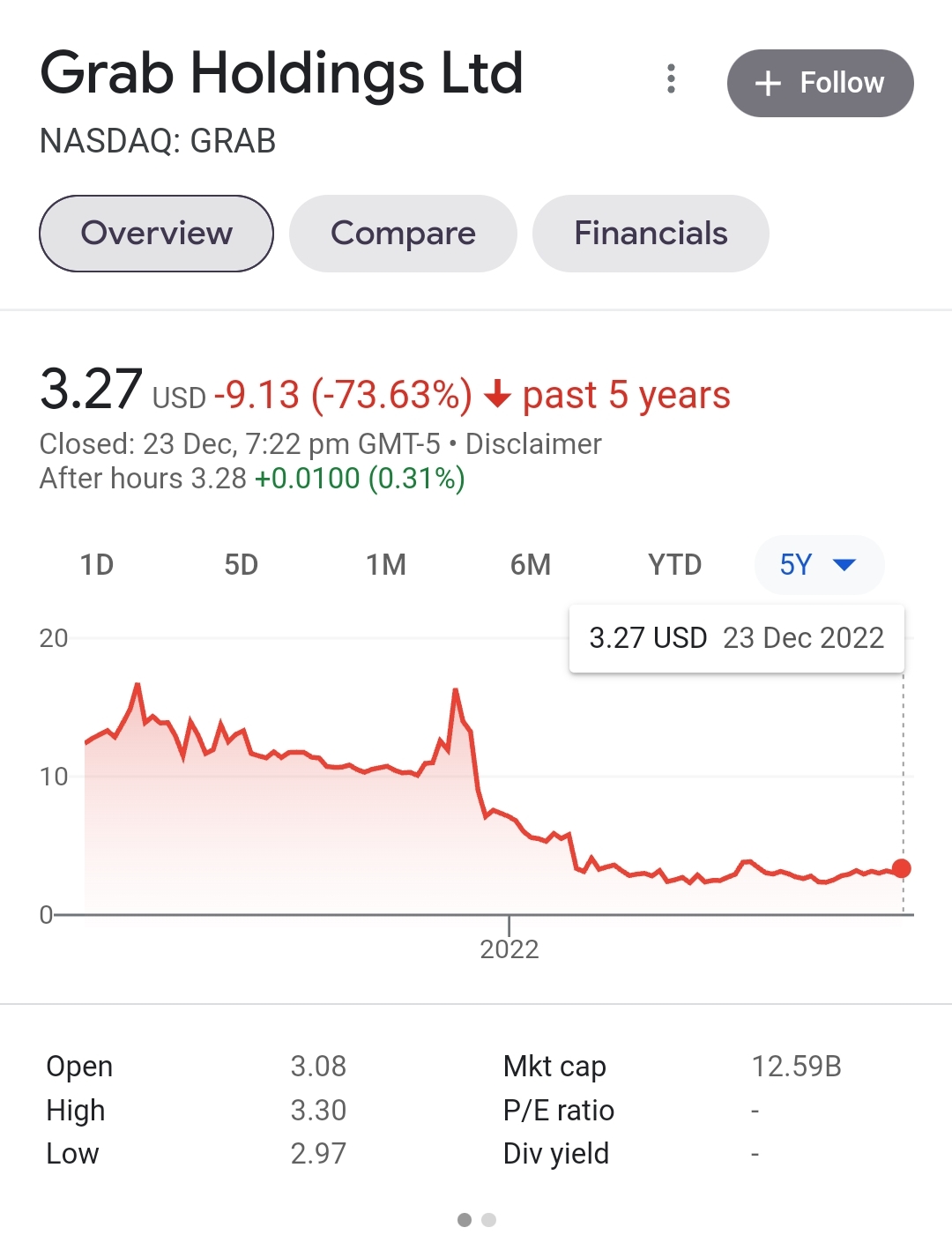Select the 5D time range

pos(242,565)
